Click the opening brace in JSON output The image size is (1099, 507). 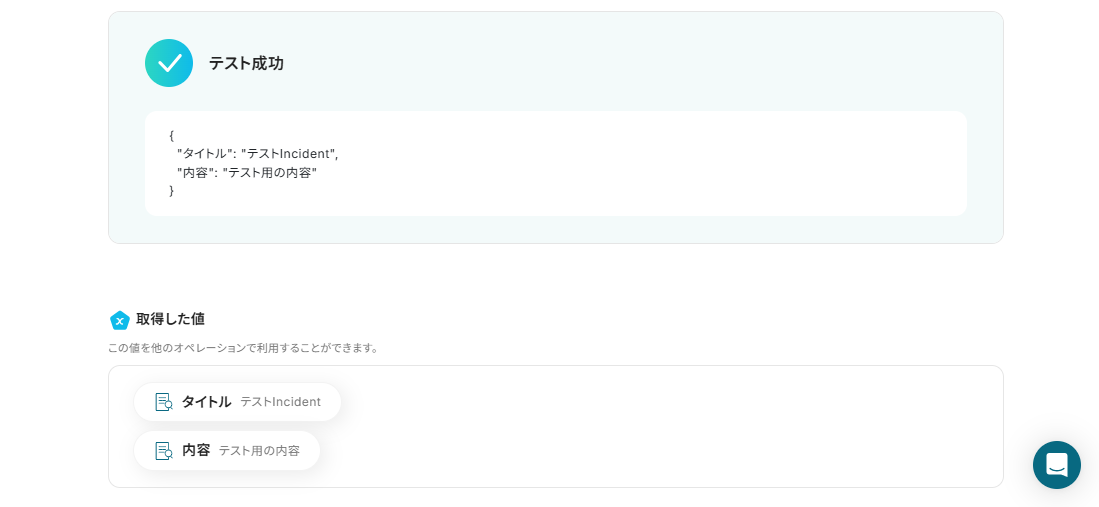[x=172, y=135]
